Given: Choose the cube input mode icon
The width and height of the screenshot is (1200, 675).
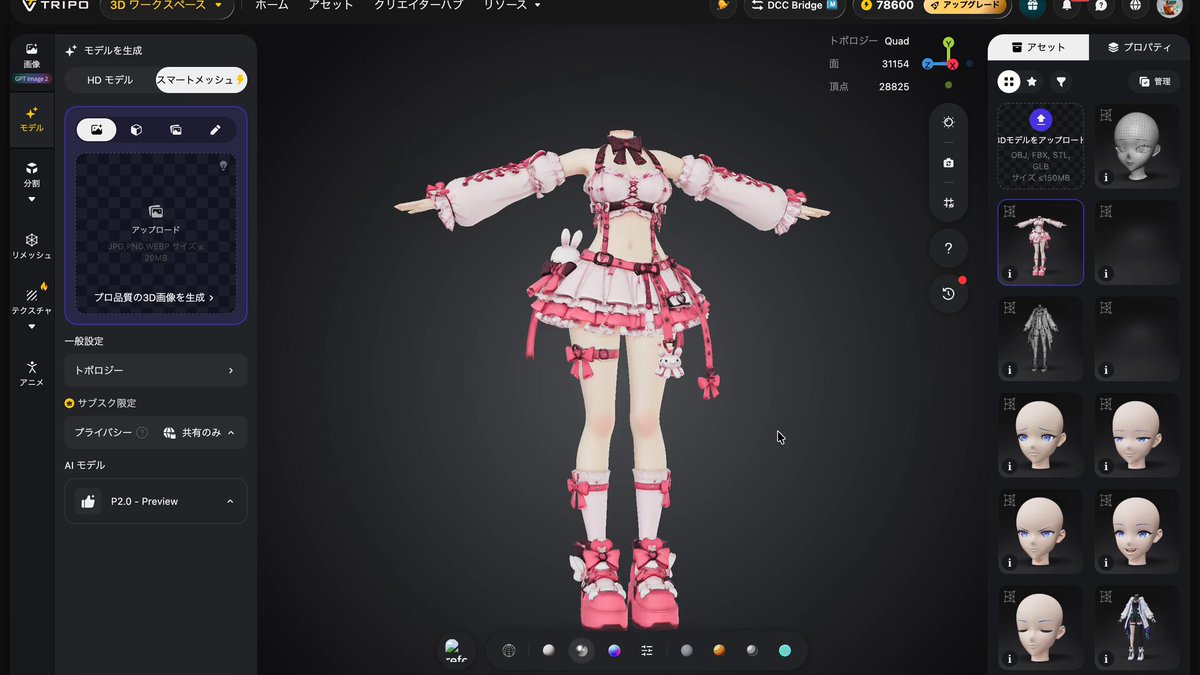Looking at the screenshot, I should [136, 129].
